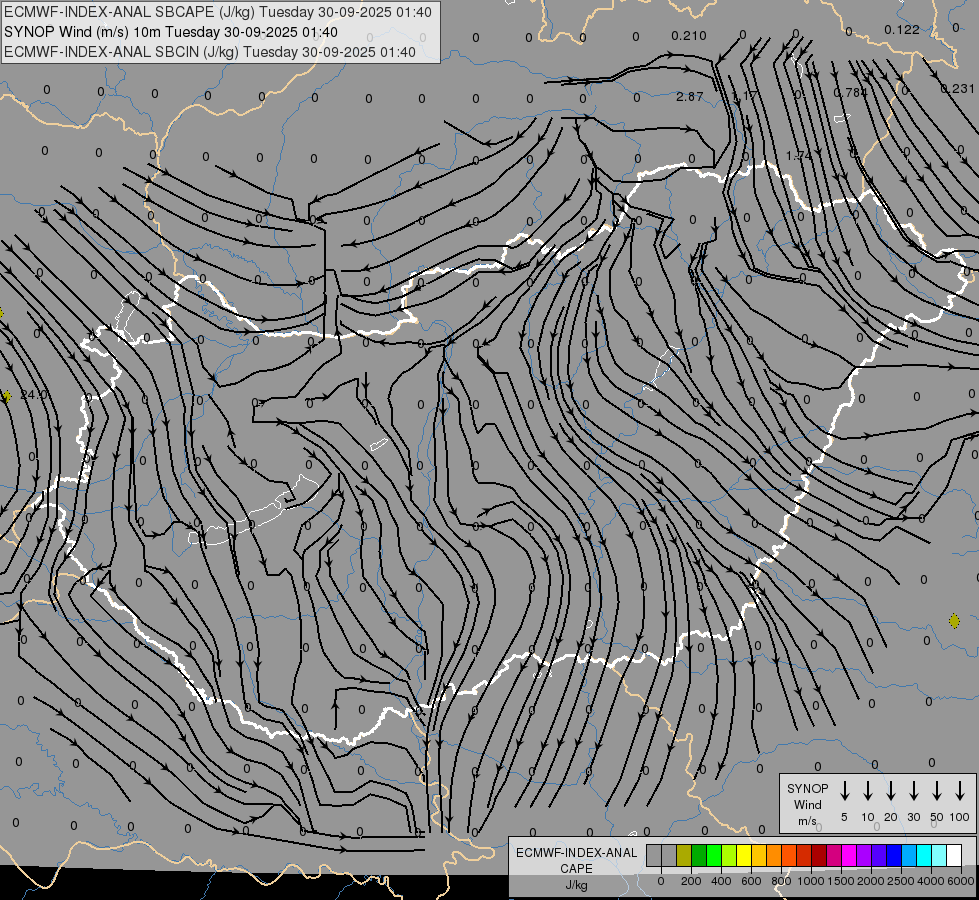Select the yellow diamond marker near lower right
This screenshot has width=979, height=900.
pos(954,621)
